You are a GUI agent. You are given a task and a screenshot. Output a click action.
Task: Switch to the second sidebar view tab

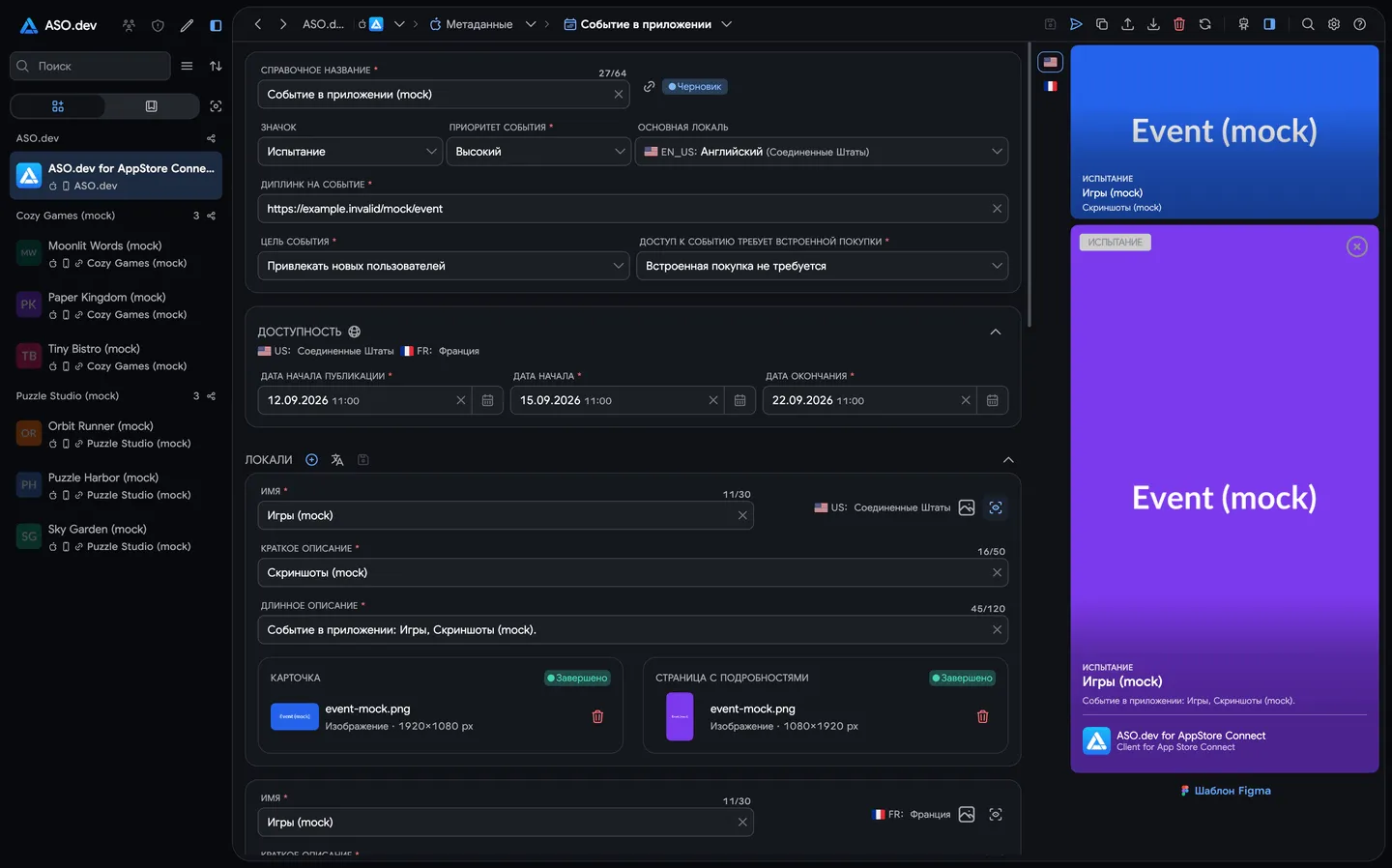(x=152, y=106)
